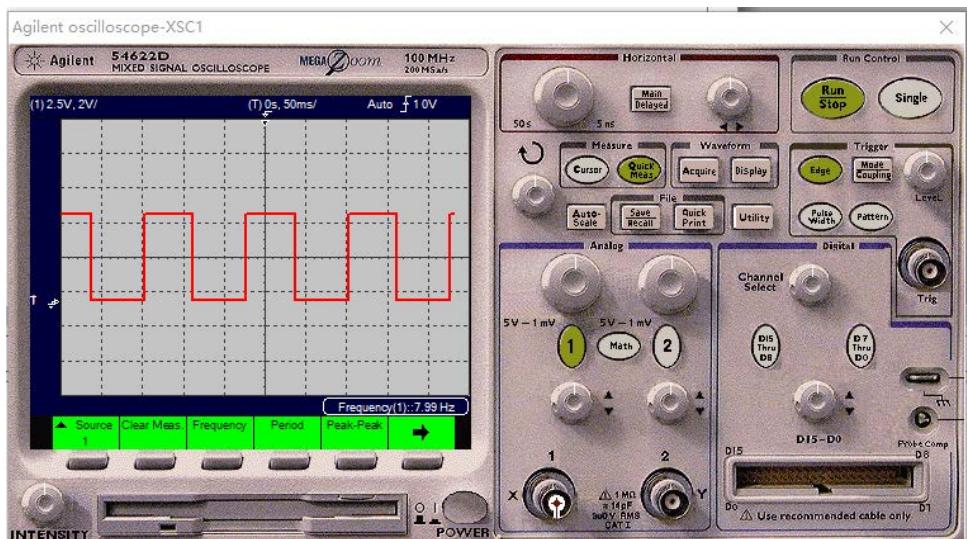Open the Utility menu button
Screen dimensions: 967x539
point(752,217)
